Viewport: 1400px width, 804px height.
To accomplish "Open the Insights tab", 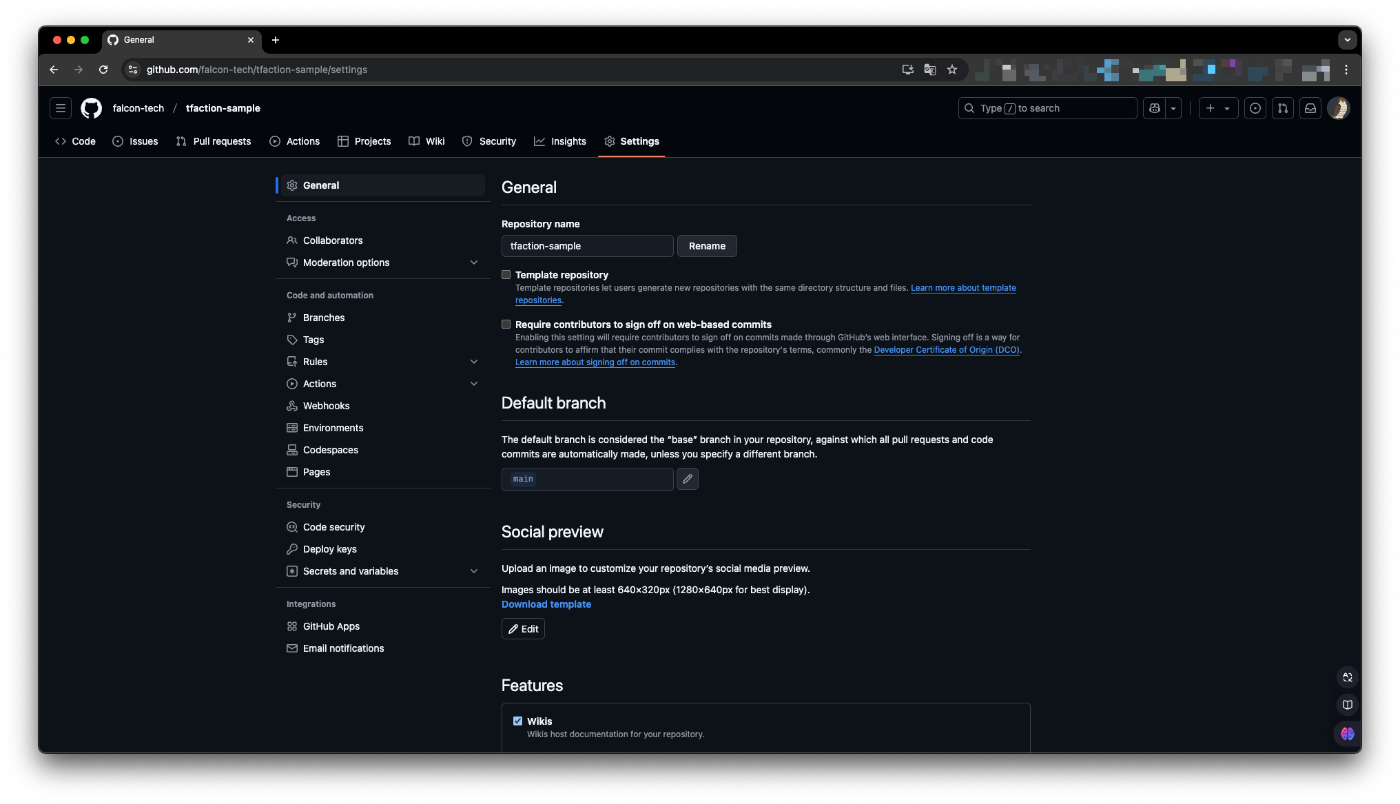I will pos(560,141).
